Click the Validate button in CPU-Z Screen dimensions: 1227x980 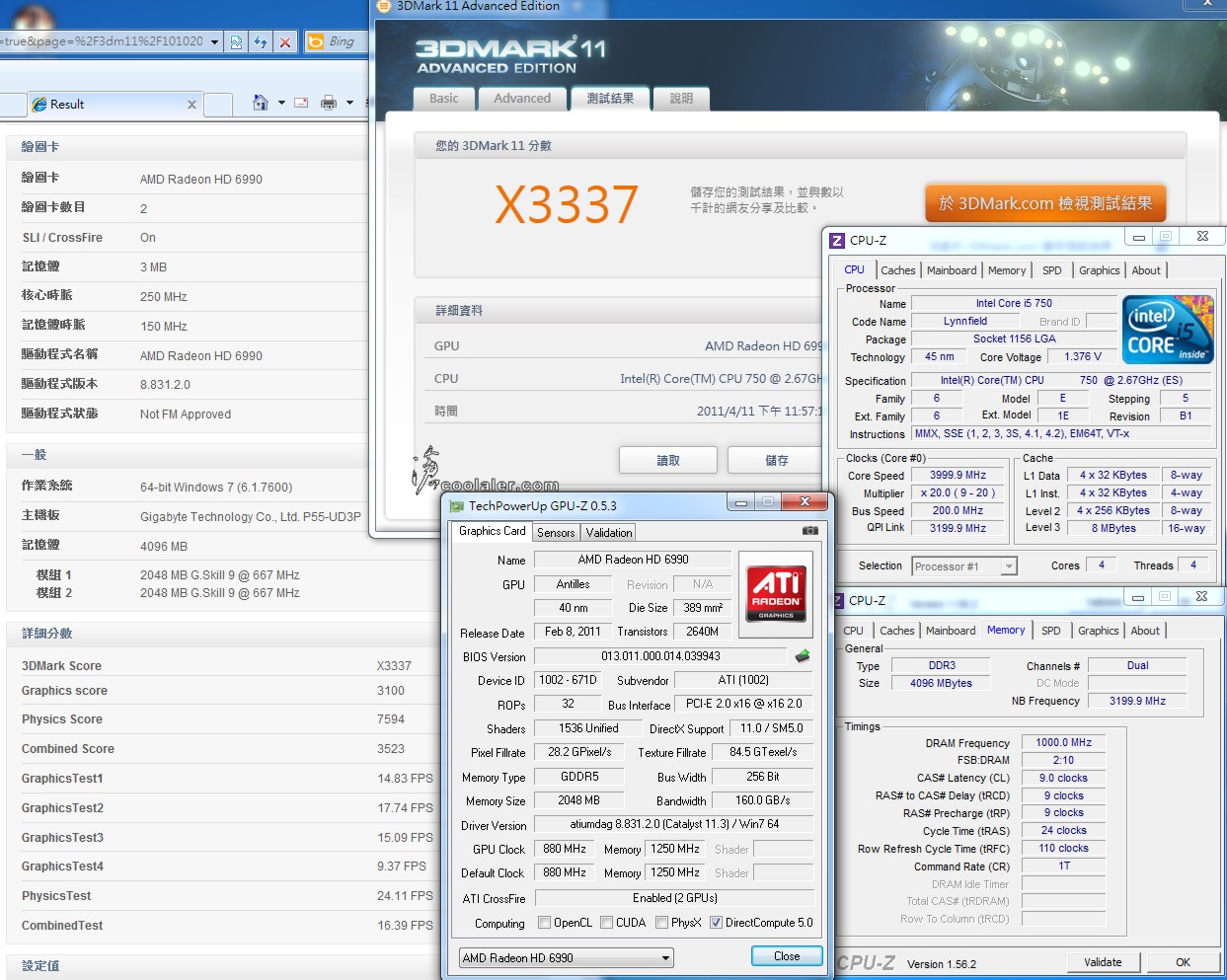(1103, 962)
